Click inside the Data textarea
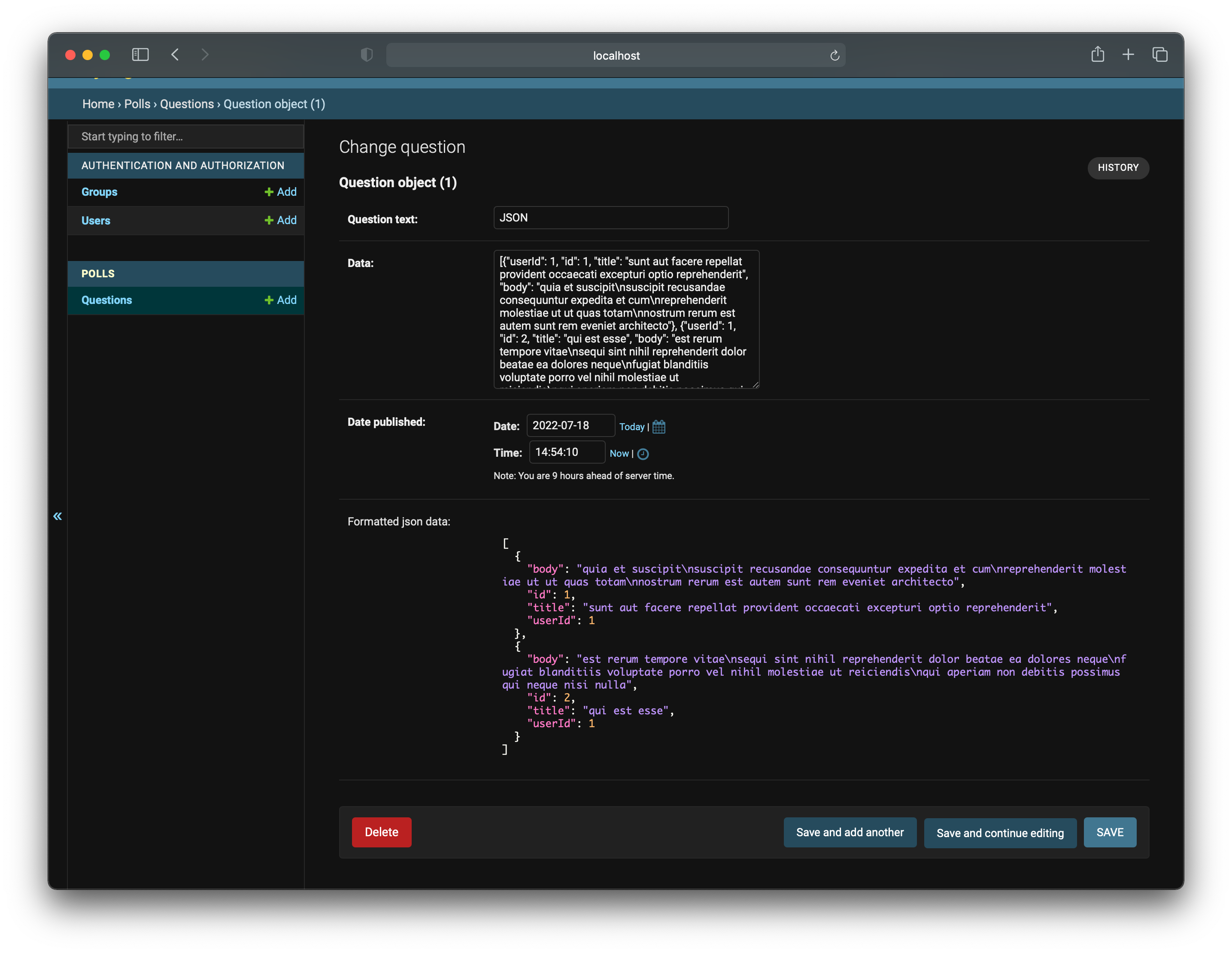The image size is (1232, 953). (x=626, y=319)
